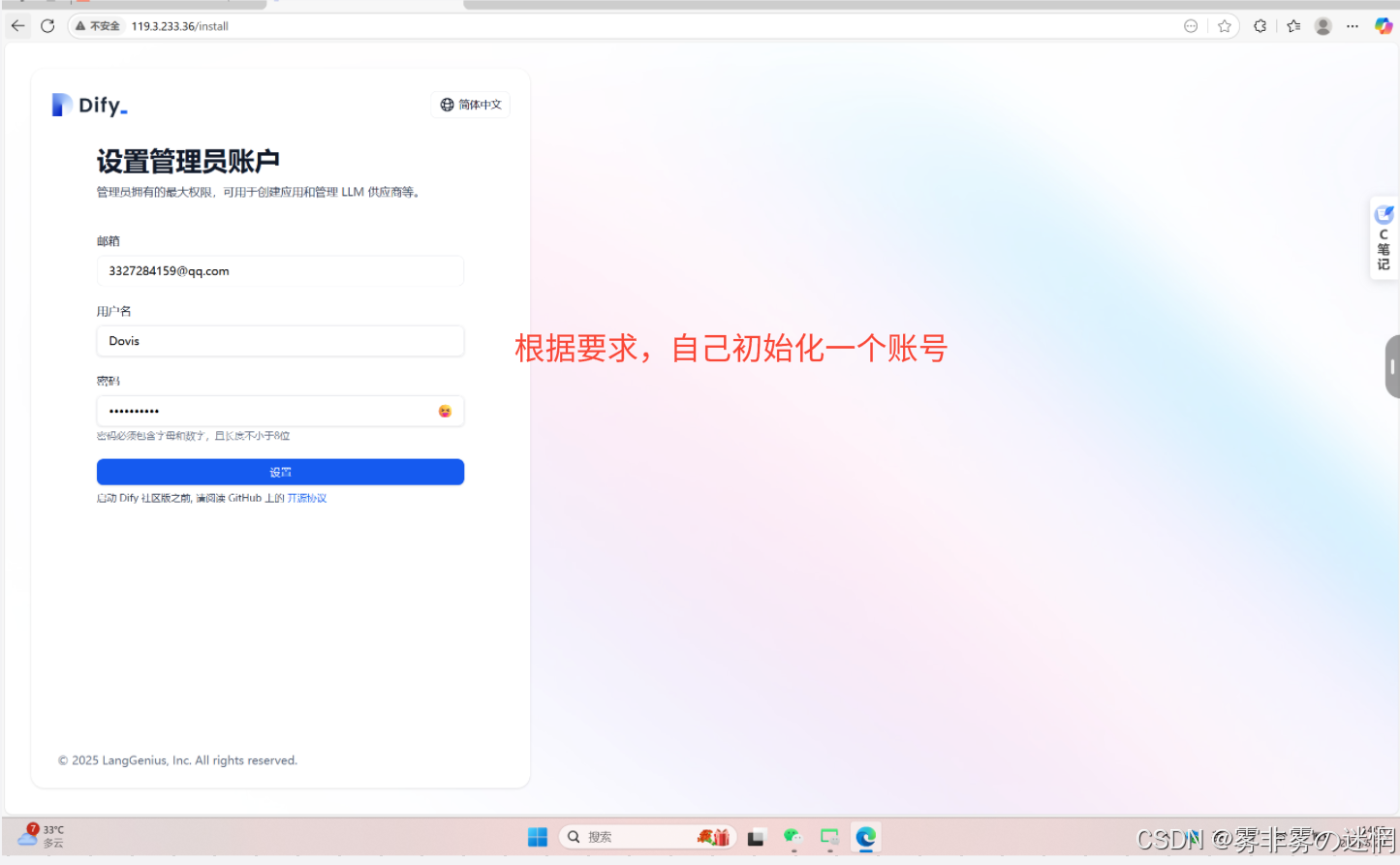Open the address bar circled dots icon
1400x865 pixels.
tap(1191, 26)
